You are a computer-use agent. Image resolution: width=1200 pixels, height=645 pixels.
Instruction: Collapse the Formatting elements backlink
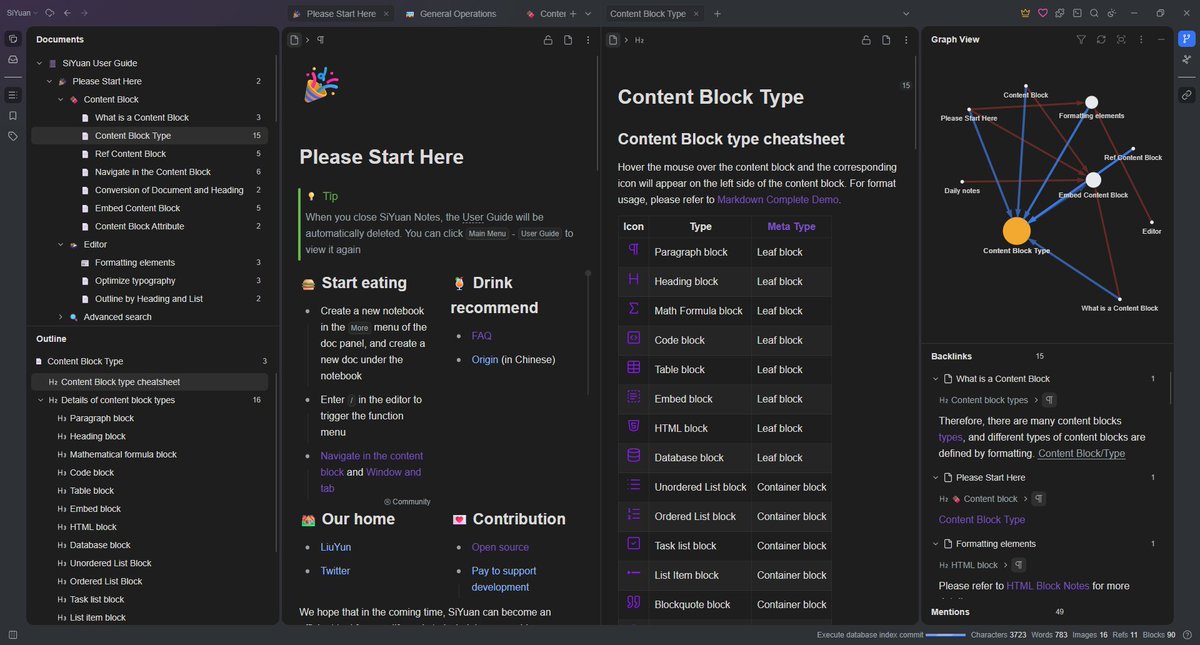[x=936, y=544]
